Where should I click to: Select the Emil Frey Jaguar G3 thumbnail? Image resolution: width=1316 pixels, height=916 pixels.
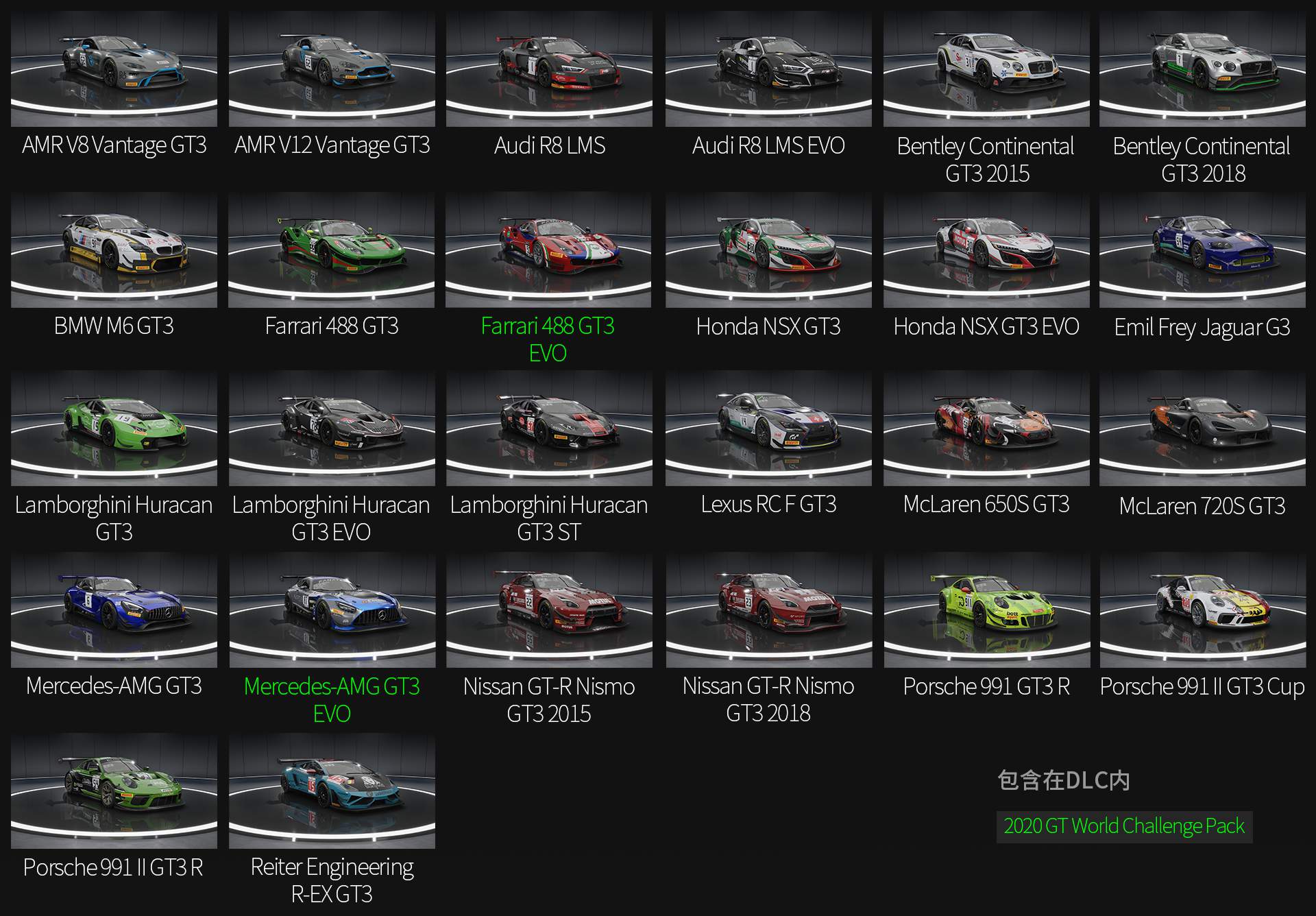click(x=1203, y=250)
